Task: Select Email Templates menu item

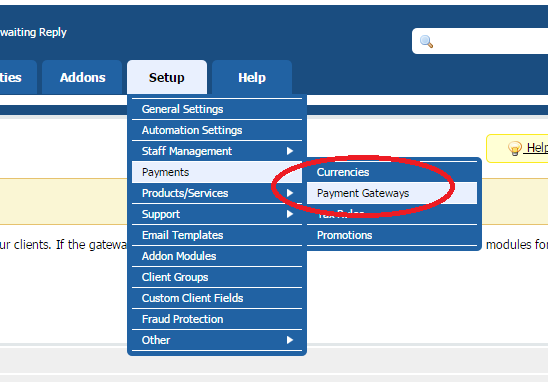Action: (x=217, y=235)
